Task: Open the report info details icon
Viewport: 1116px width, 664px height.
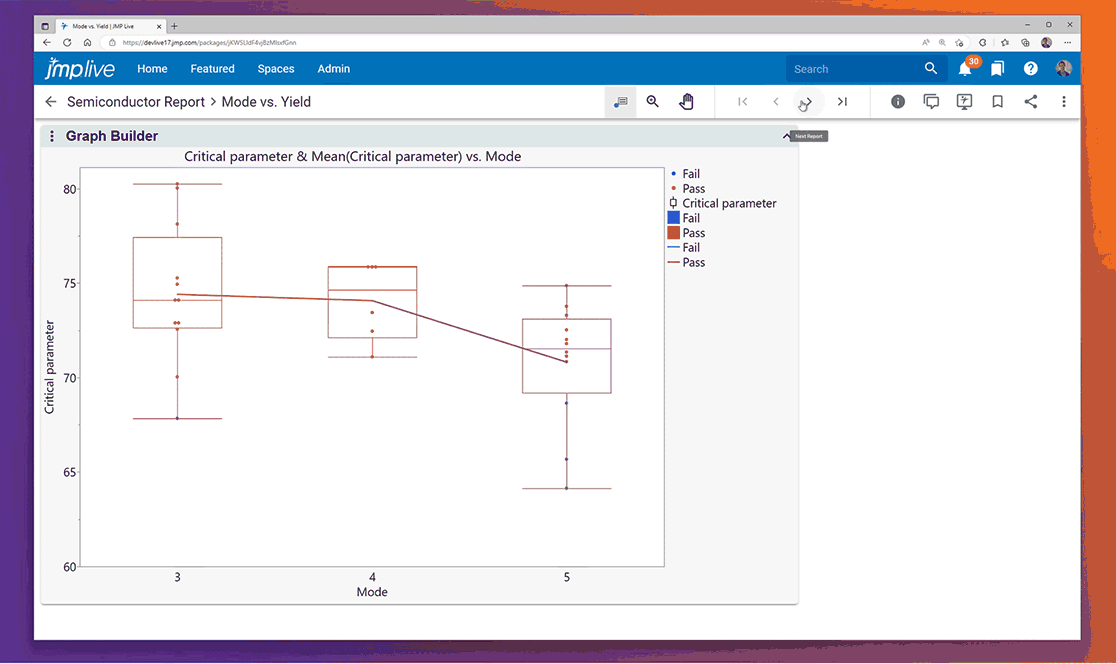Action: 898,102
